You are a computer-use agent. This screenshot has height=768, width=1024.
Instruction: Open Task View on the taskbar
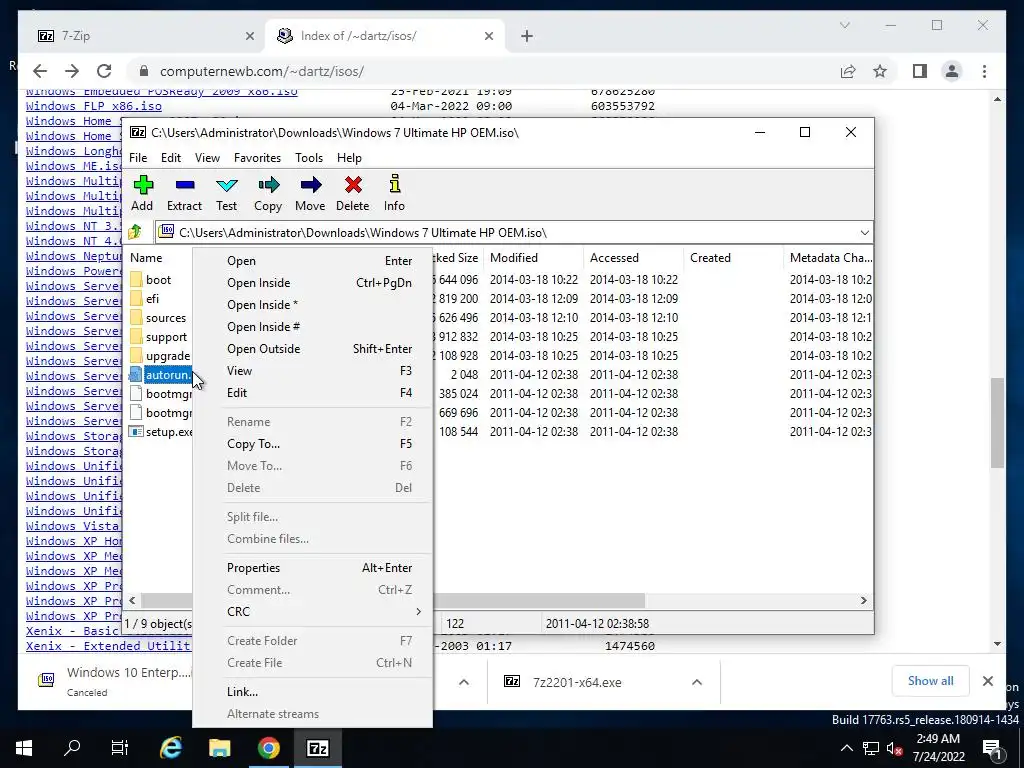120,748
